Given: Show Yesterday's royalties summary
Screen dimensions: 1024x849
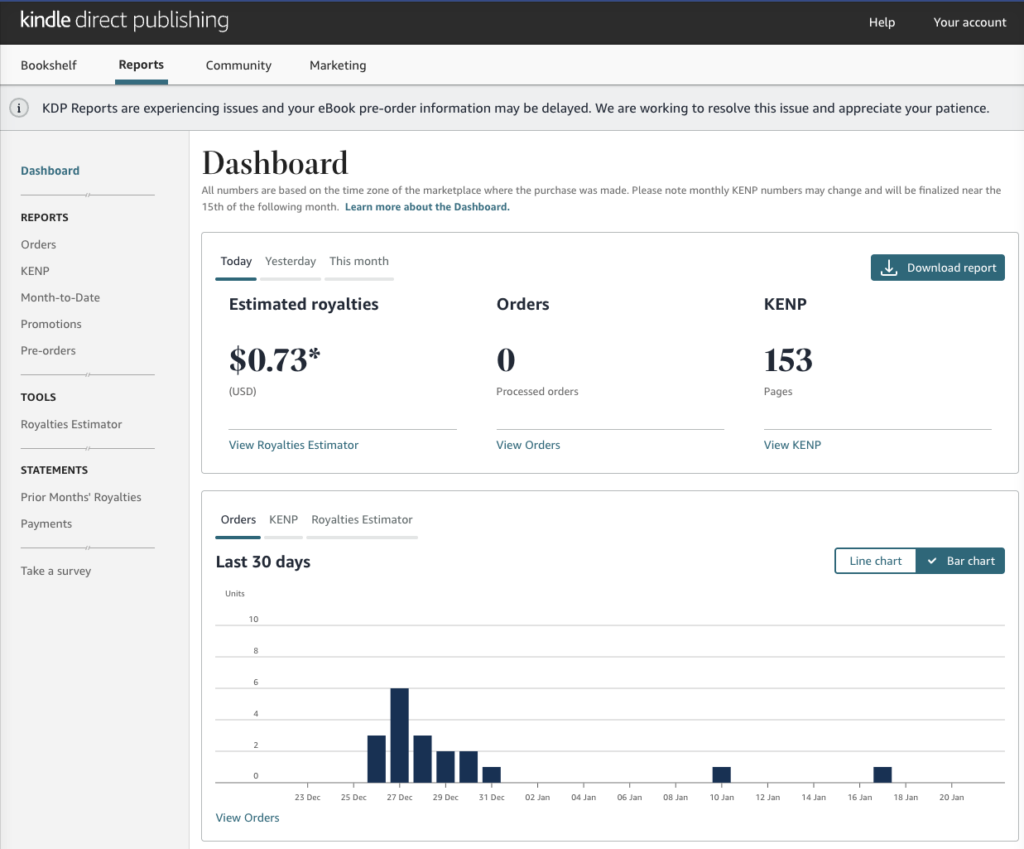Looking at the screenshot, I should click(290, 261).
